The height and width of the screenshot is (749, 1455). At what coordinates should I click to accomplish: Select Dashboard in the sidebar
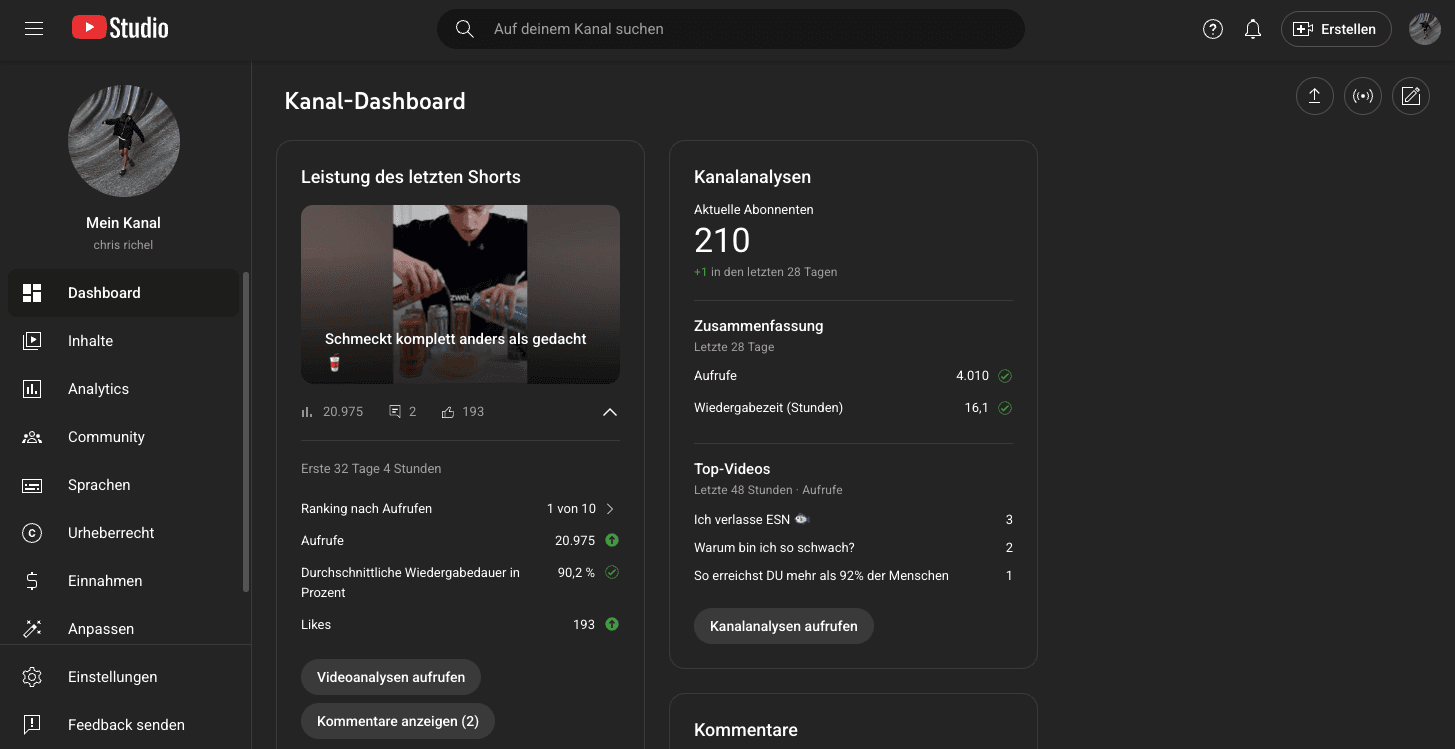click(x=124, y=293)
